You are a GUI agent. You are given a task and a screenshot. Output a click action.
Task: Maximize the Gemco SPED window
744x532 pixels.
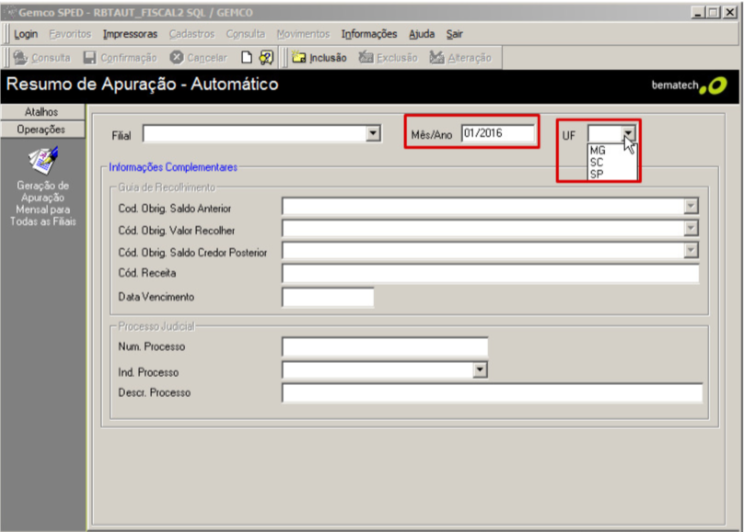coord(713,12)
